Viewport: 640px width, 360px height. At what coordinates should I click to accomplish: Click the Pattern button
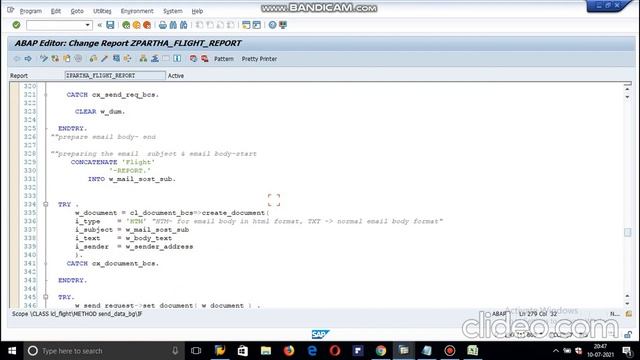224,59
